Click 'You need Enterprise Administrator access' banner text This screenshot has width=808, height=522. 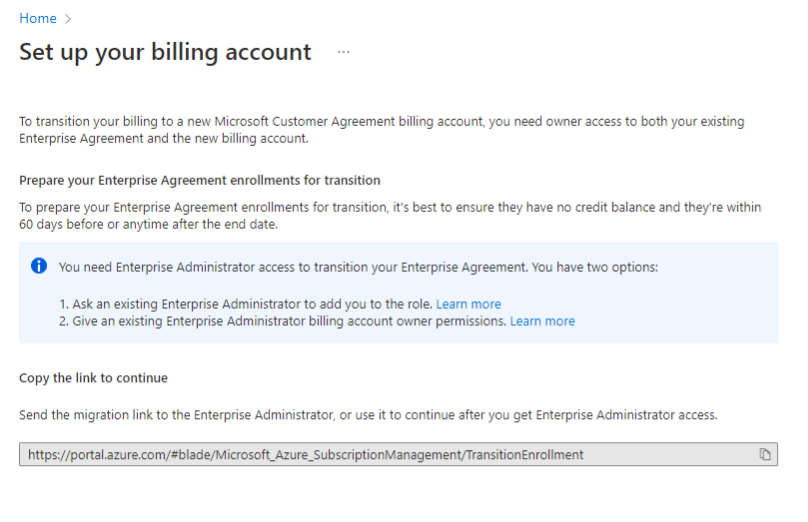point(358,267)
